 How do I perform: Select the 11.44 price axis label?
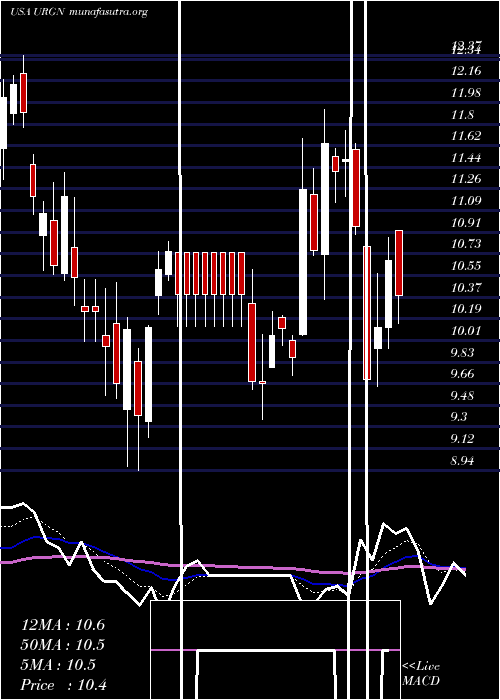click(466, 158)
